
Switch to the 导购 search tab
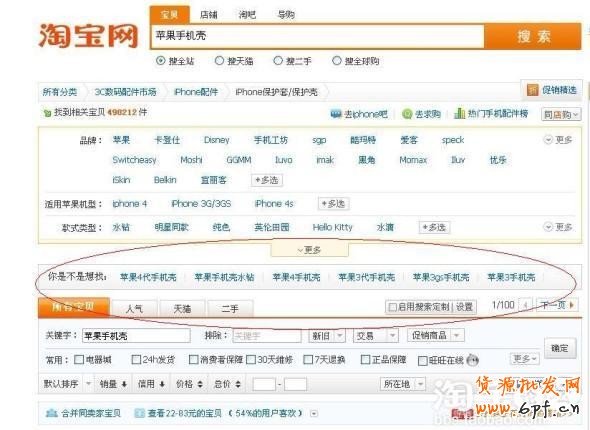click(286, 15)
